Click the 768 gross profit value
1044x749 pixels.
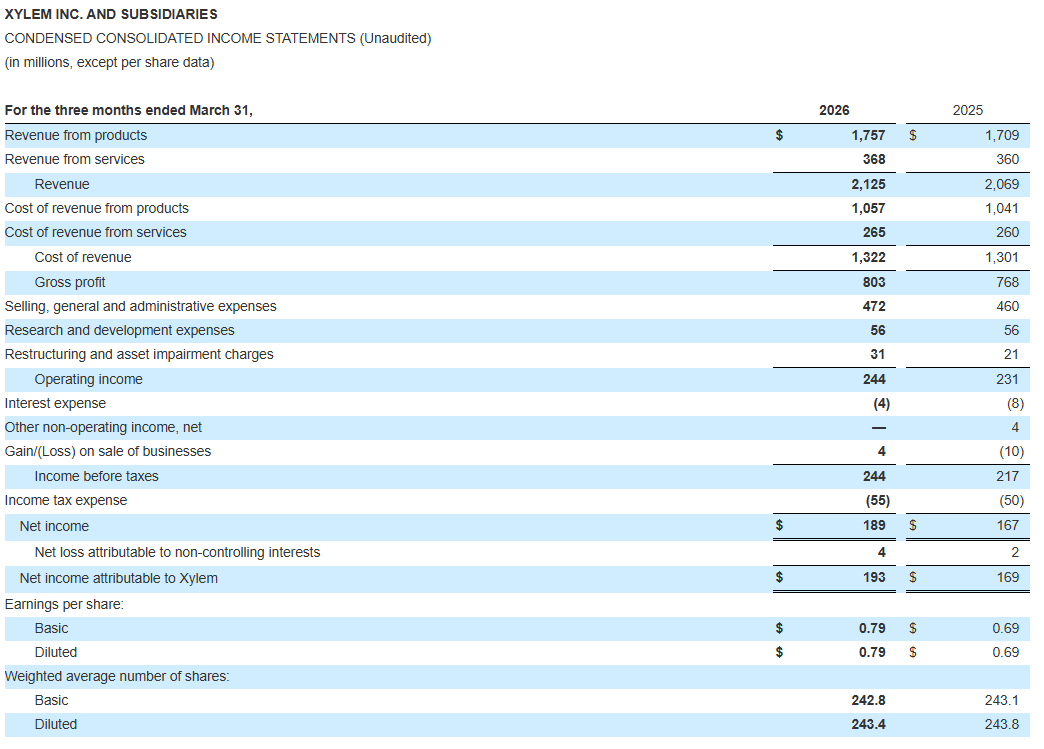click(x=1007, y=282)
